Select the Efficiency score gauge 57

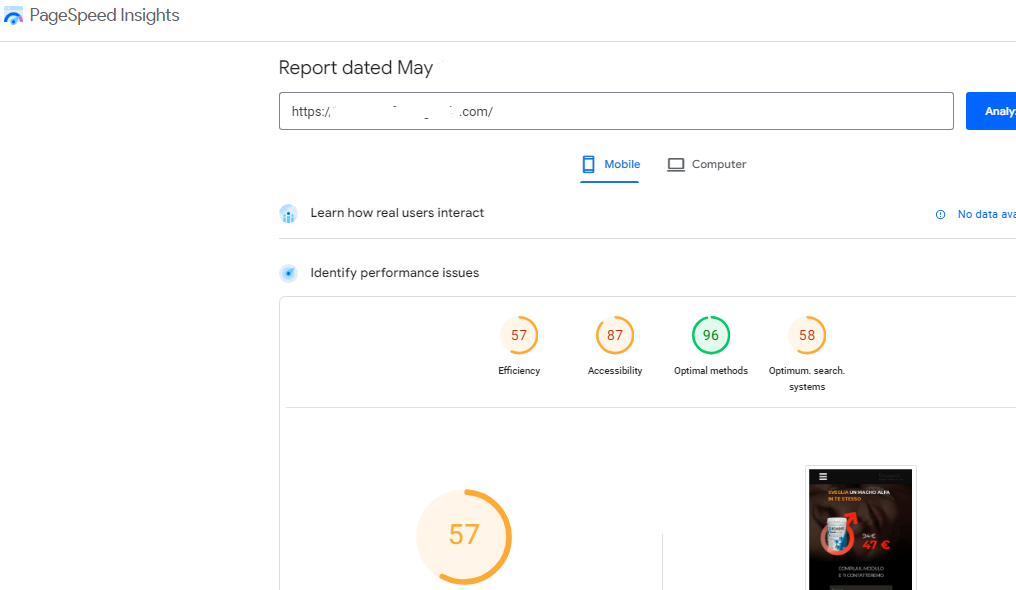click(x=519, y=335)
